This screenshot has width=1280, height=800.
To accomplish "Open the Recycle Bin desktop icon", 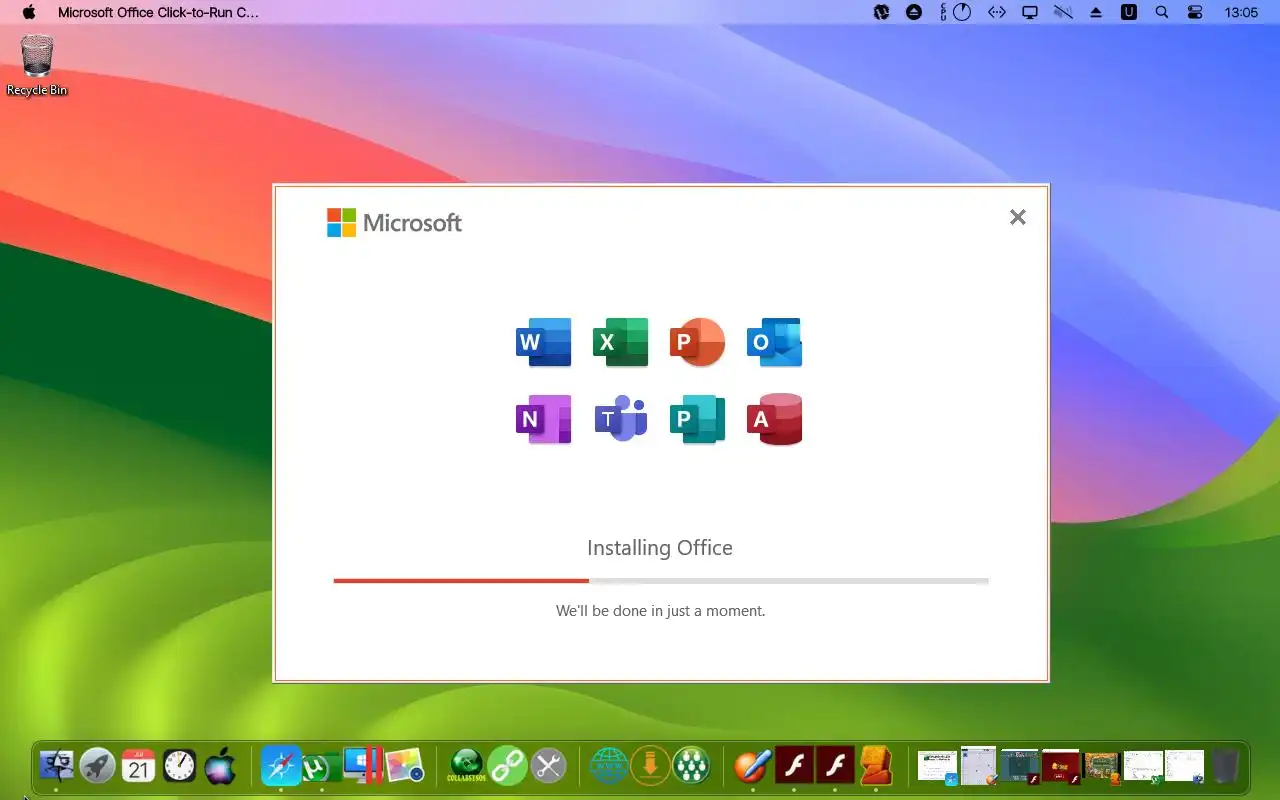I will 37,65.
